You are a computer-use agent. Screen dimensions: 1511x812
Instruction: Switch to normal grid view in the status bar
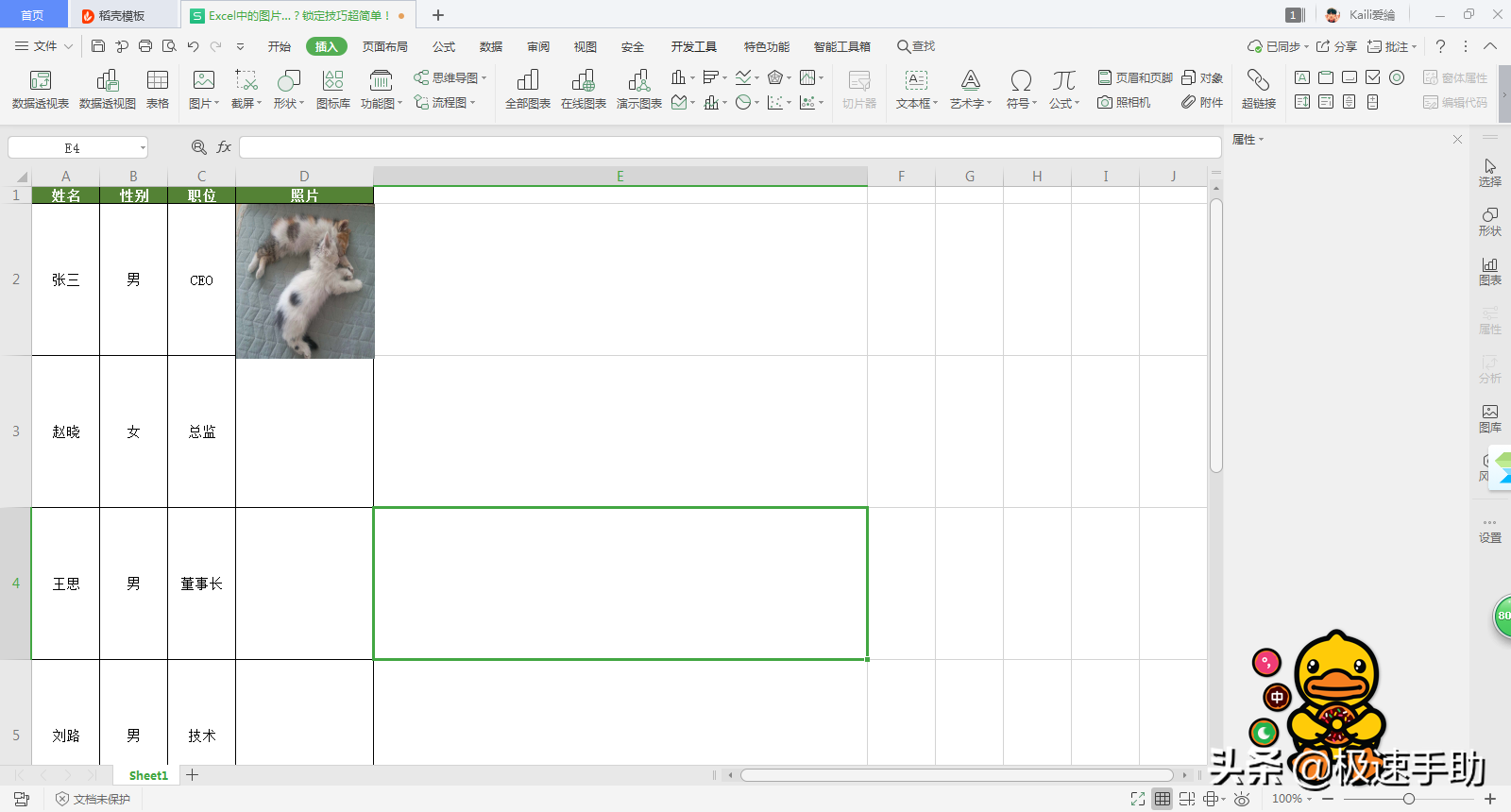(1163, 799)
